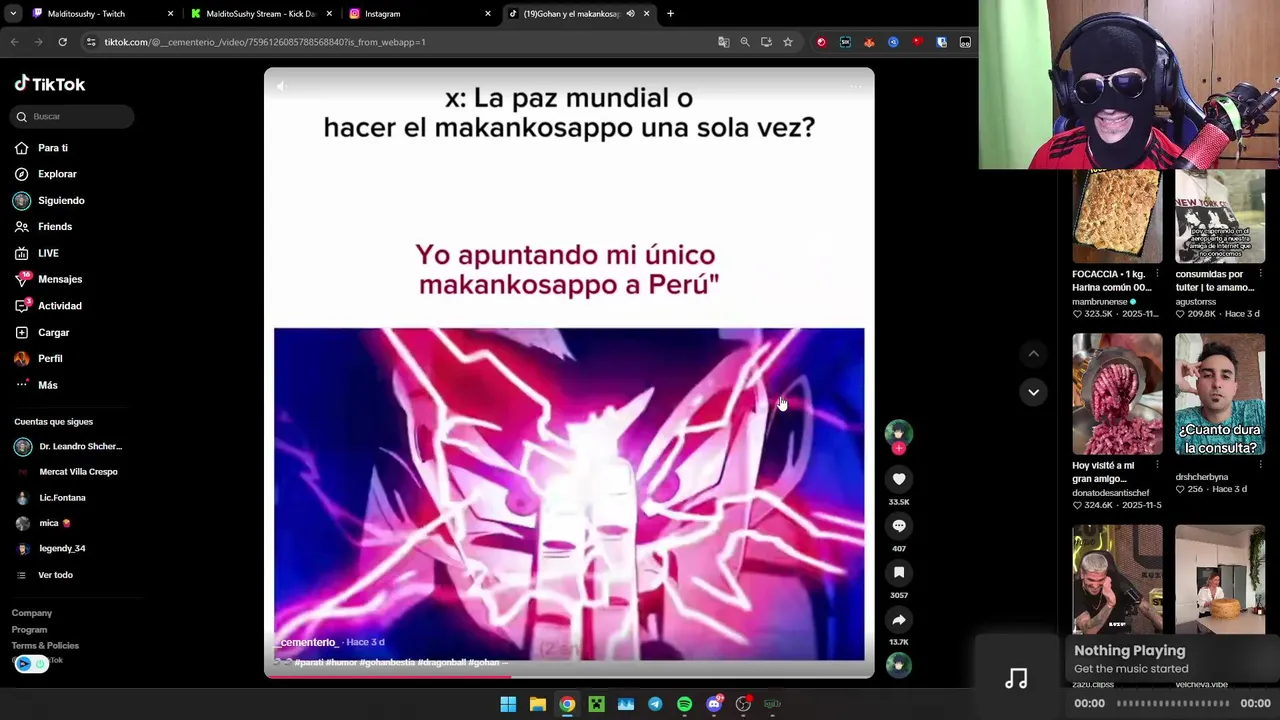Open the spinning sound disc icon
1280x720 pixels.
point(898,665)
